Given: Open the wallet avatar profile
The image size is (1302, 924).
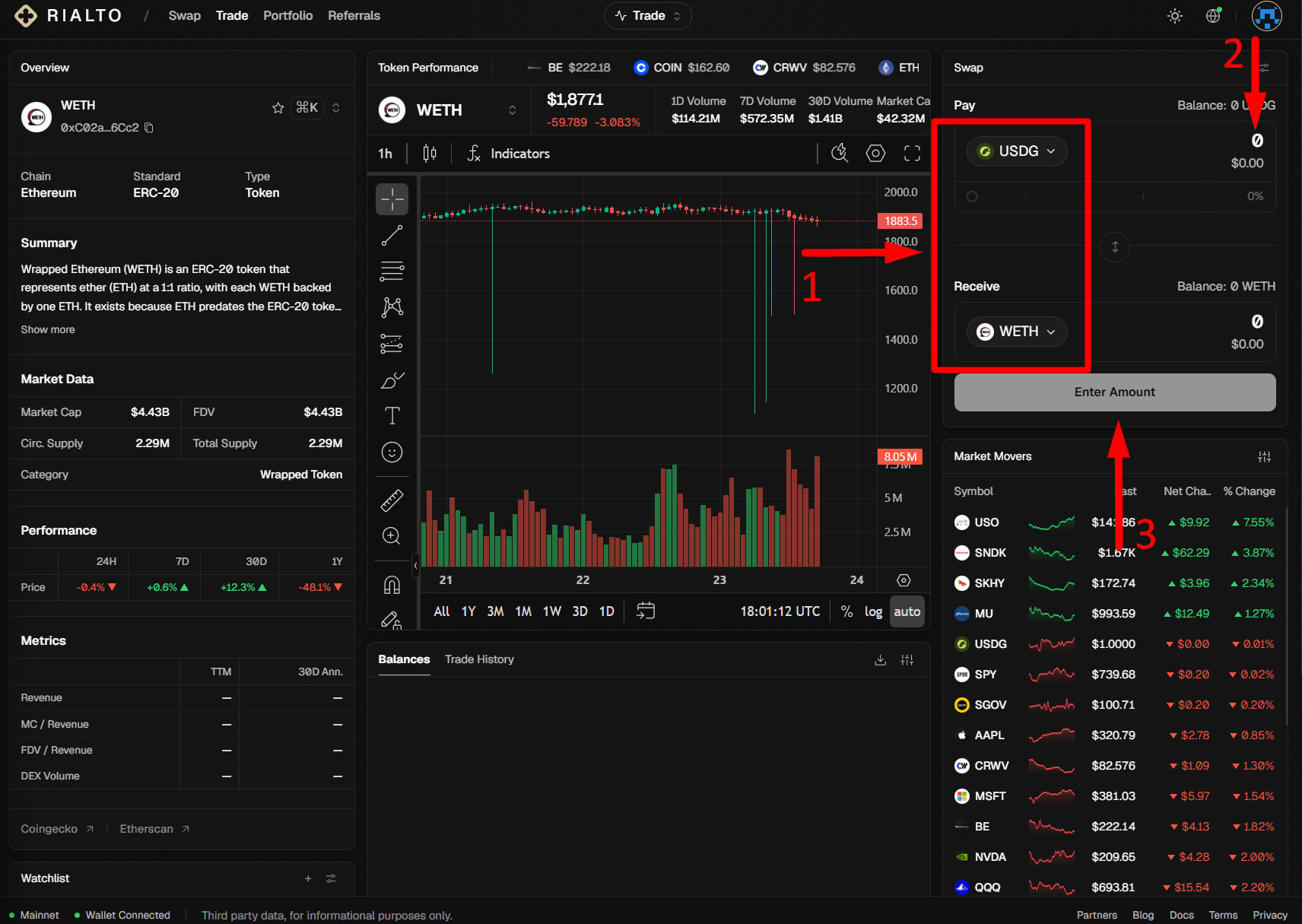Looking at the screenshot, I should [1267, 16].
